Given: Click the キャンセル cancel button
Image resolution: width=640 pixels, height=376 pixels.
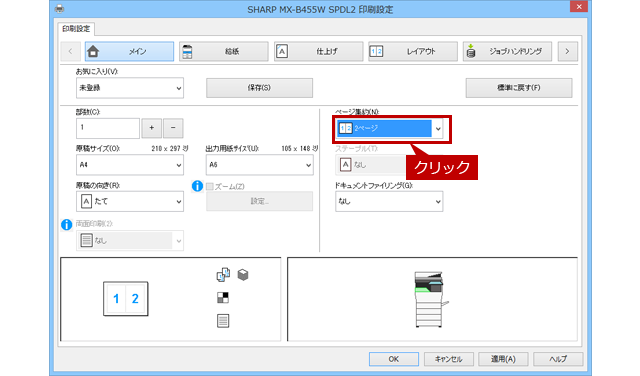Looking at the screenshot, I should 449,359.
